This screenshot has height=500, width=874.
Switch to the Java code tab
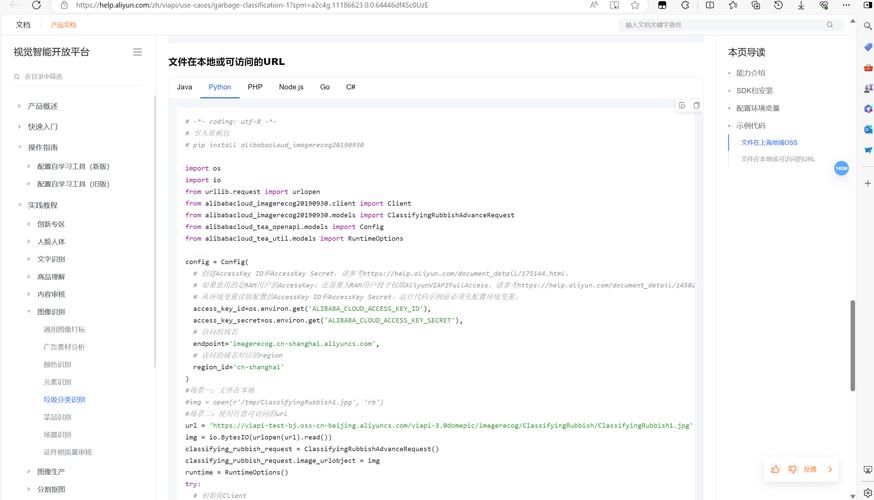pos(185,87)
